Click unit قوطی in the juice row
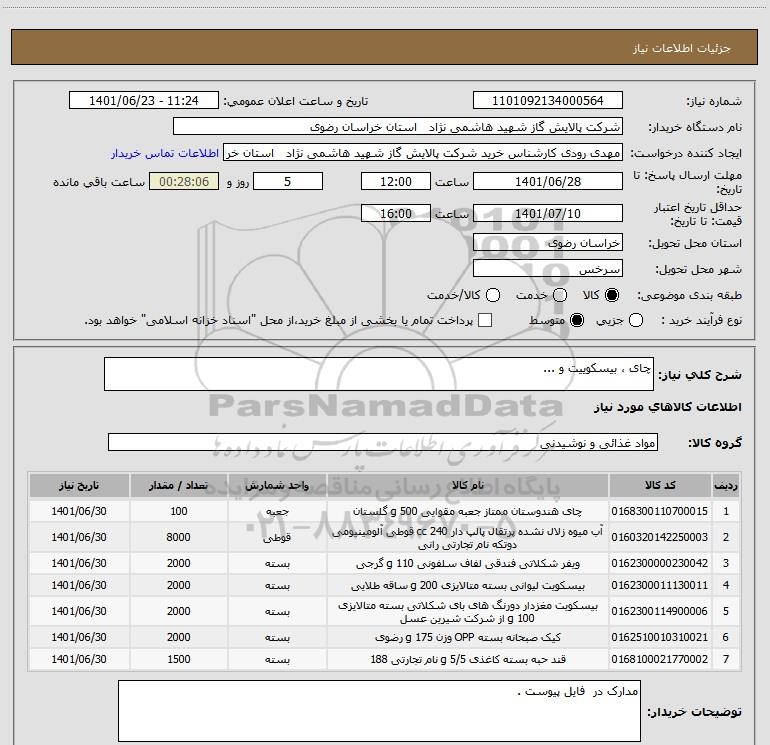 [x=277, y=537]
